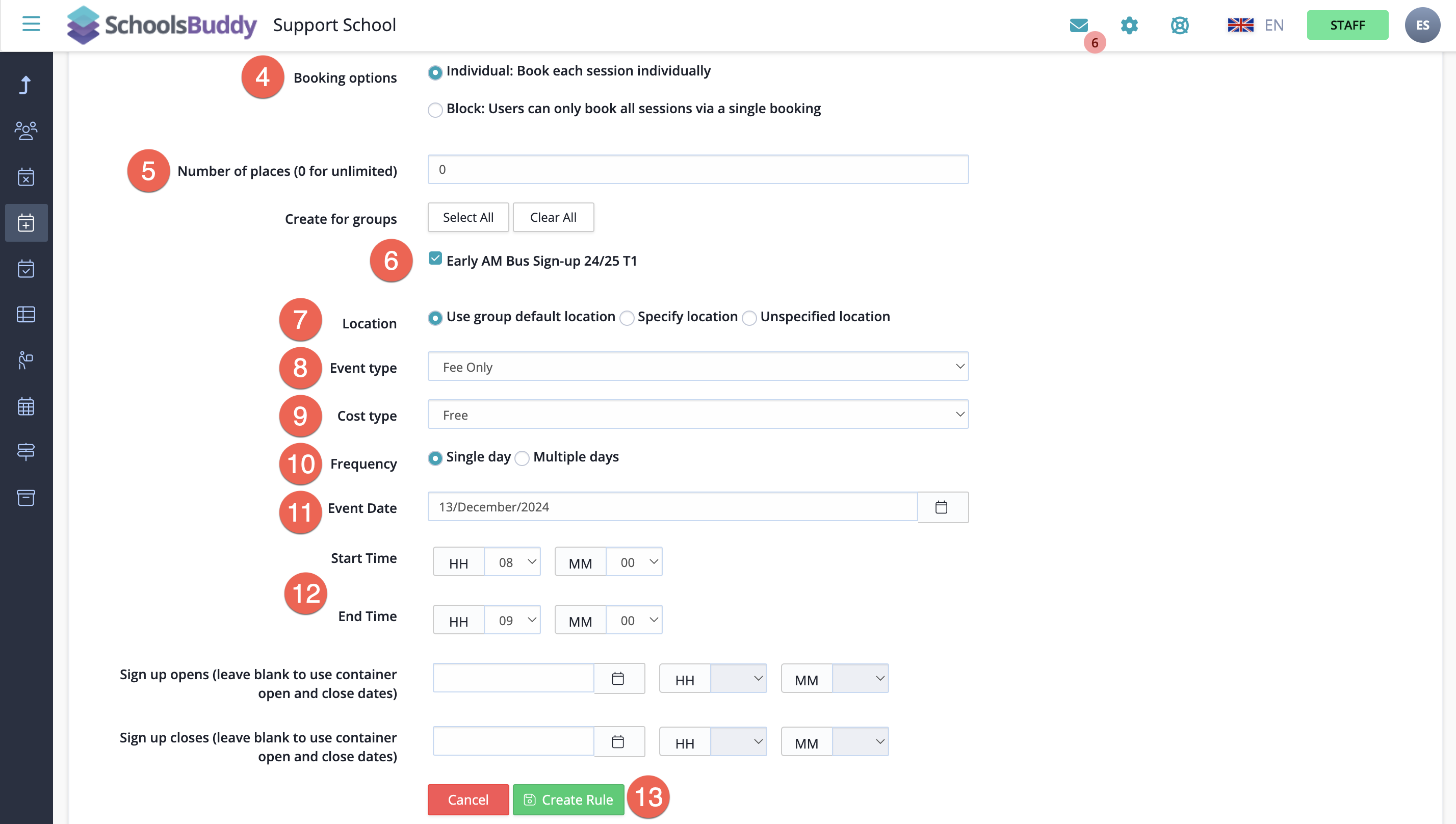1456x824 pixels.
Task: Click the Sign up closes date field
Action: 513,741
